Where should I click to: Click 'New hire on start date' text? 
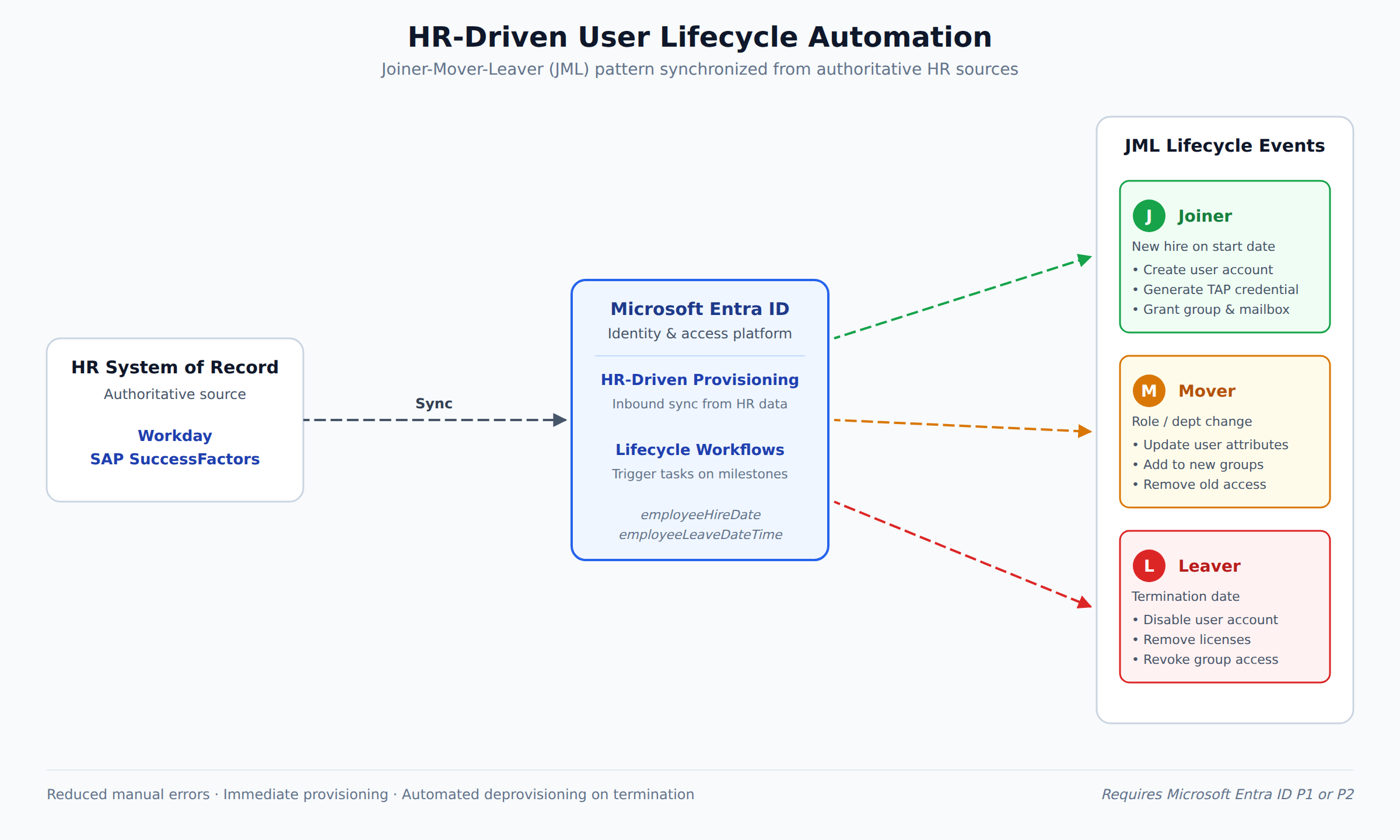point(1203,246)
